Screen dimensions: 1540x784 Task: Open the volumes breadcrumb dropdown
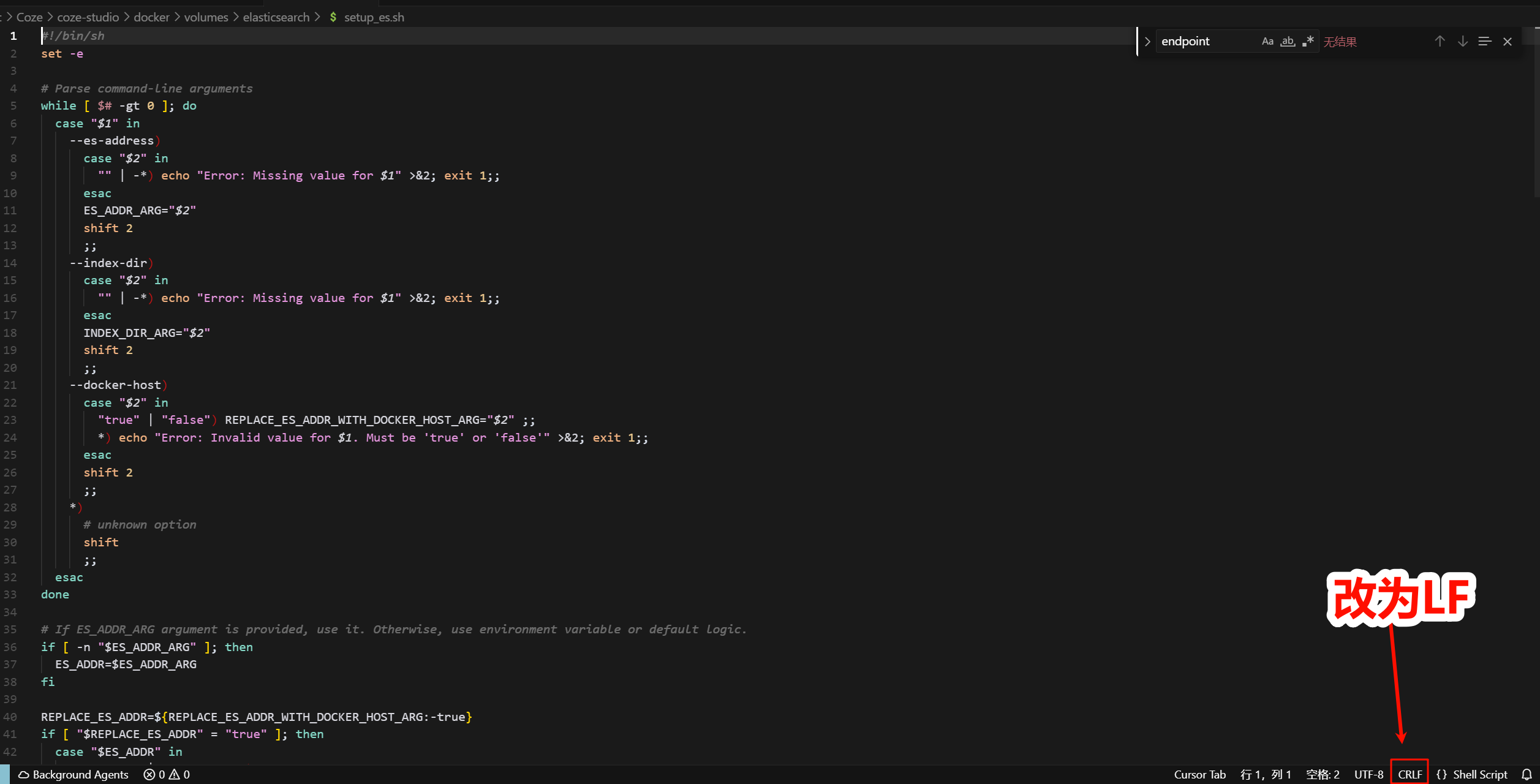coord(205,17)
